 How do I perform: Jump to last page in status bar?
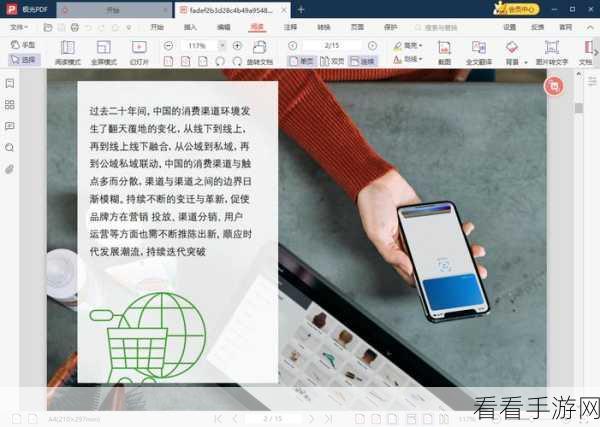[x=328, y=419]
